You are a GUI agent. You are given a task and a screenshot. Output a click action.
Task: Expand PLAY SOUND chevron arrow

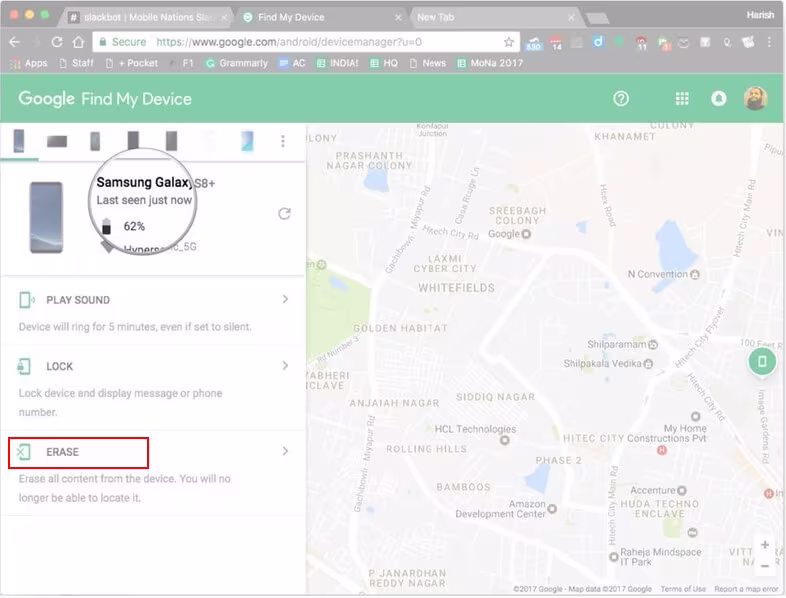(285, 299)
